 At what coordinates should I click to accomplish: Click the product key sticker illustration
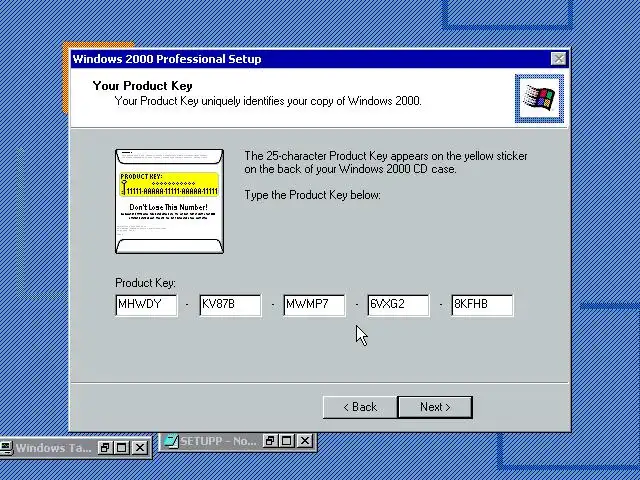click(x=169, y=201)
